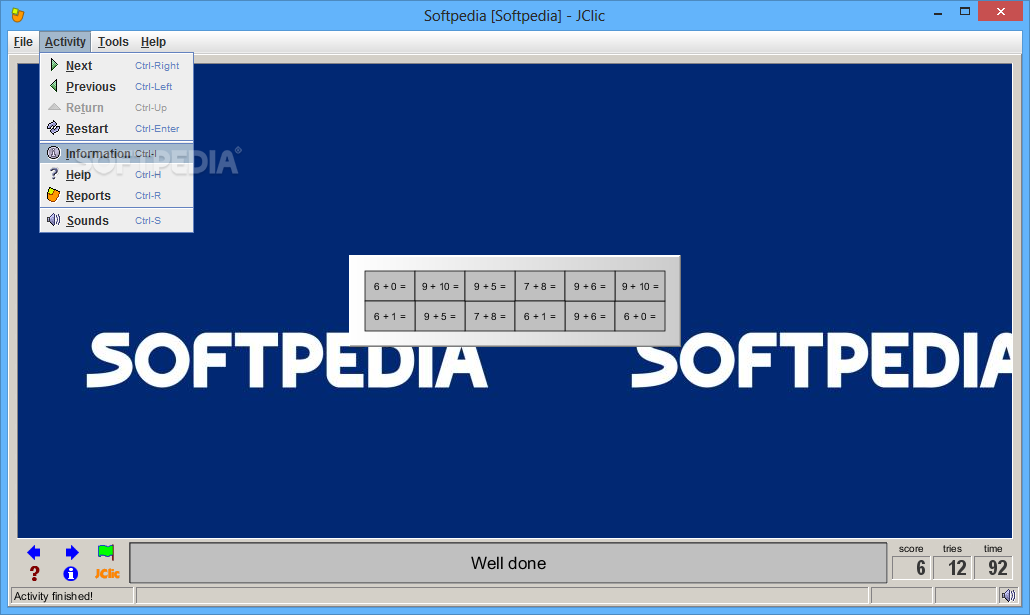1030x615 pixels.
Task: Click the top row '9 + 5 =' cell
Action: pos(490,286)
